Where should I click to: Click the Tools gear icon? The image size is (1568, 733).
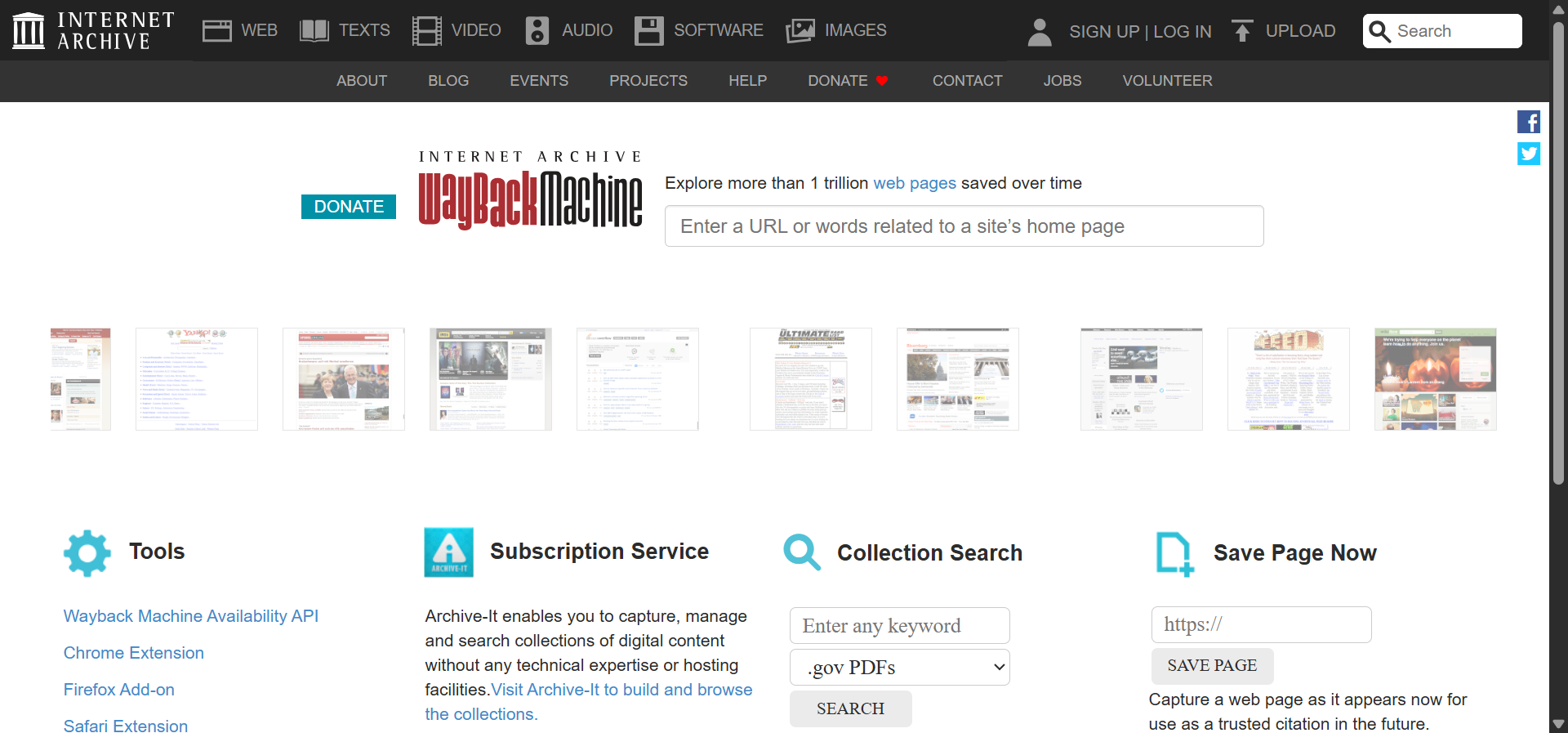[x=87, y=553]
